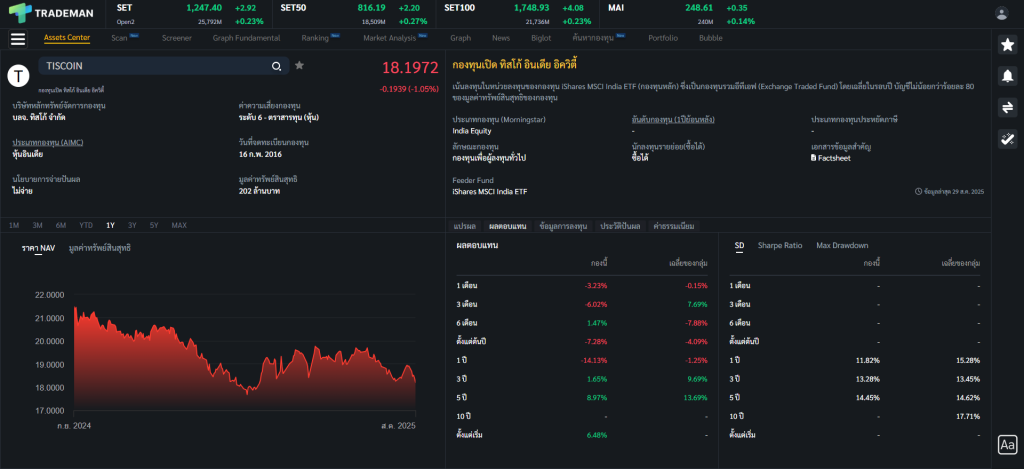Open the watchlist star sidebar icon
The image size is (1024, 469).
[1007, 45]
